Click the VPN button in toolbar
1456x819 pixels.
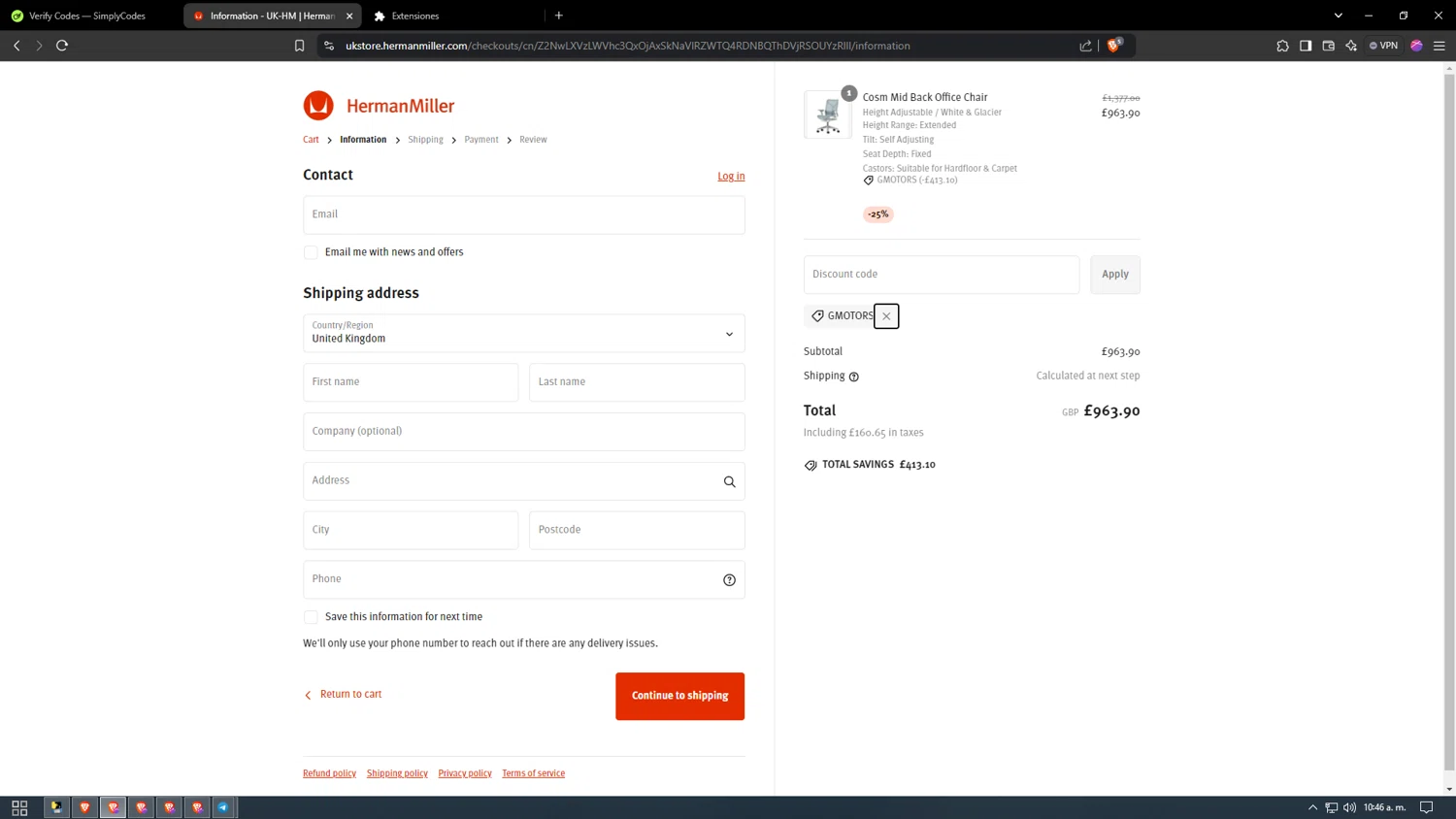pos(1384,46)
